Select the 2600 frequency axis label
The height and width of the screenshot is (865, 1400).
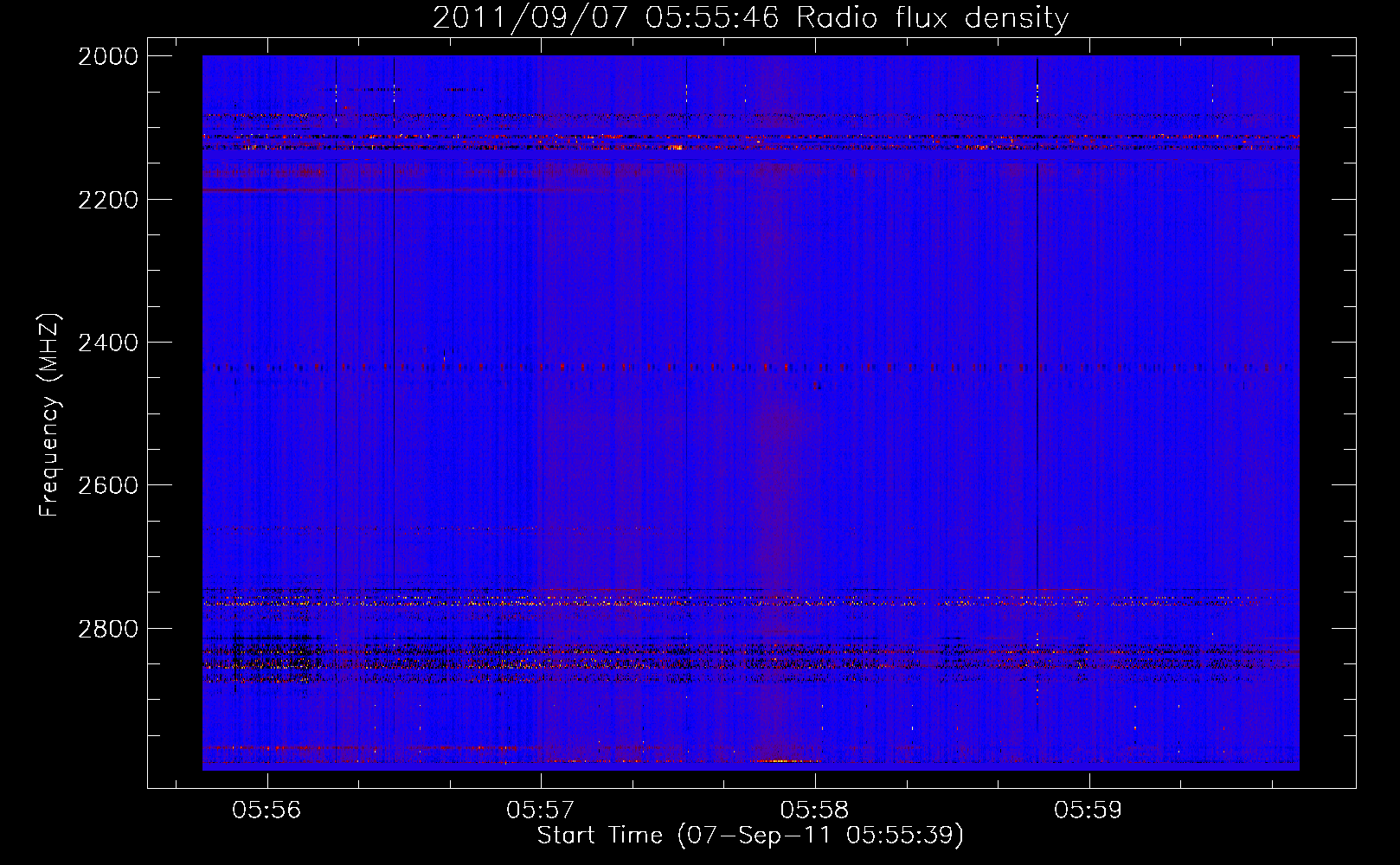click(108, 485)
